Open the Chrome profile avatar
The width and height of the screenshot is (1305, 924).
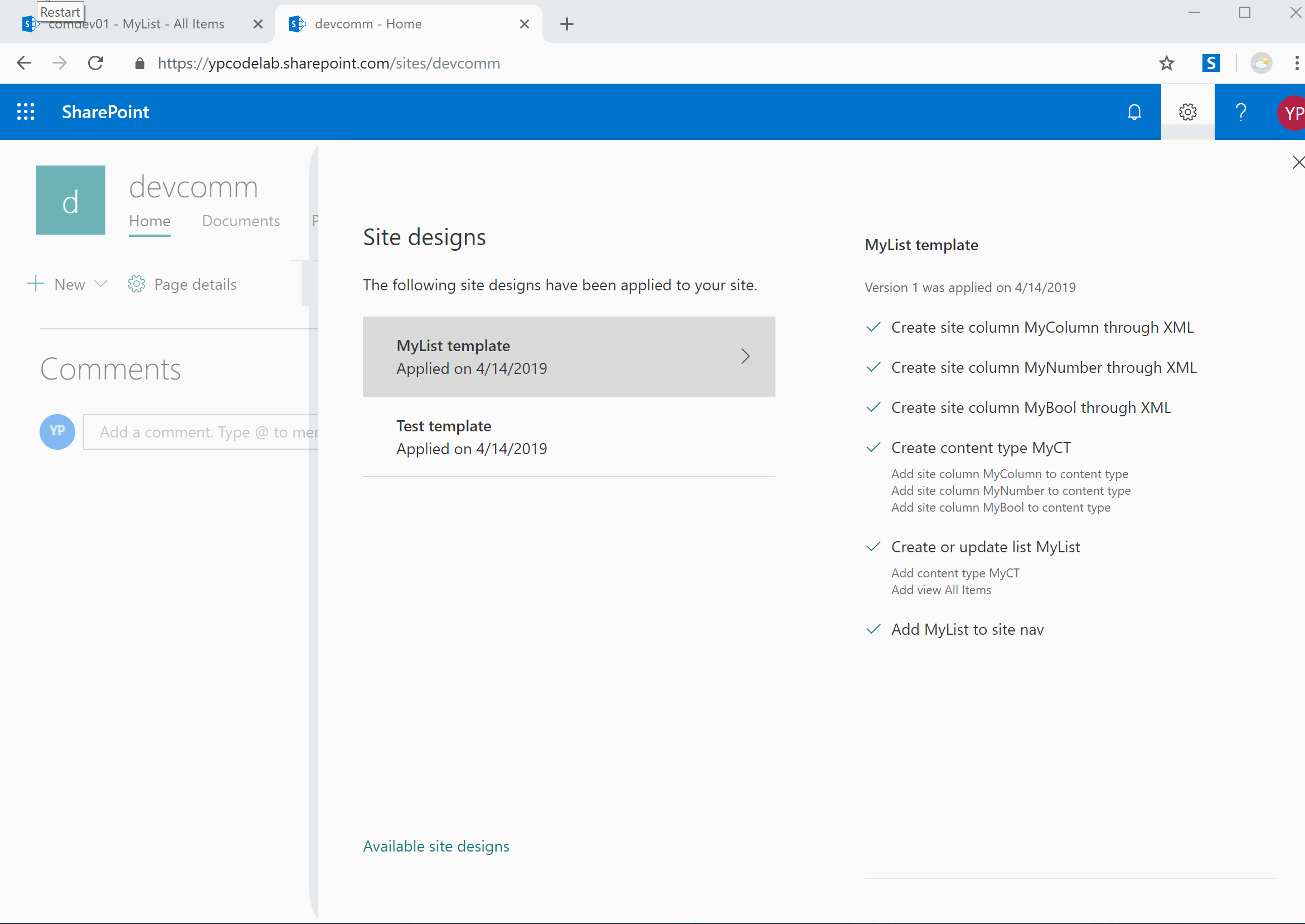(1261, 63)
